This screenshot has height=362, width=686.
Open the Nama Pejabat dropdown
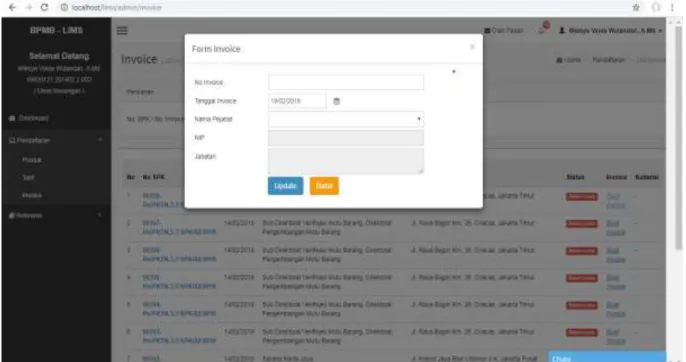pyautogui.click(x=346, y=119)
